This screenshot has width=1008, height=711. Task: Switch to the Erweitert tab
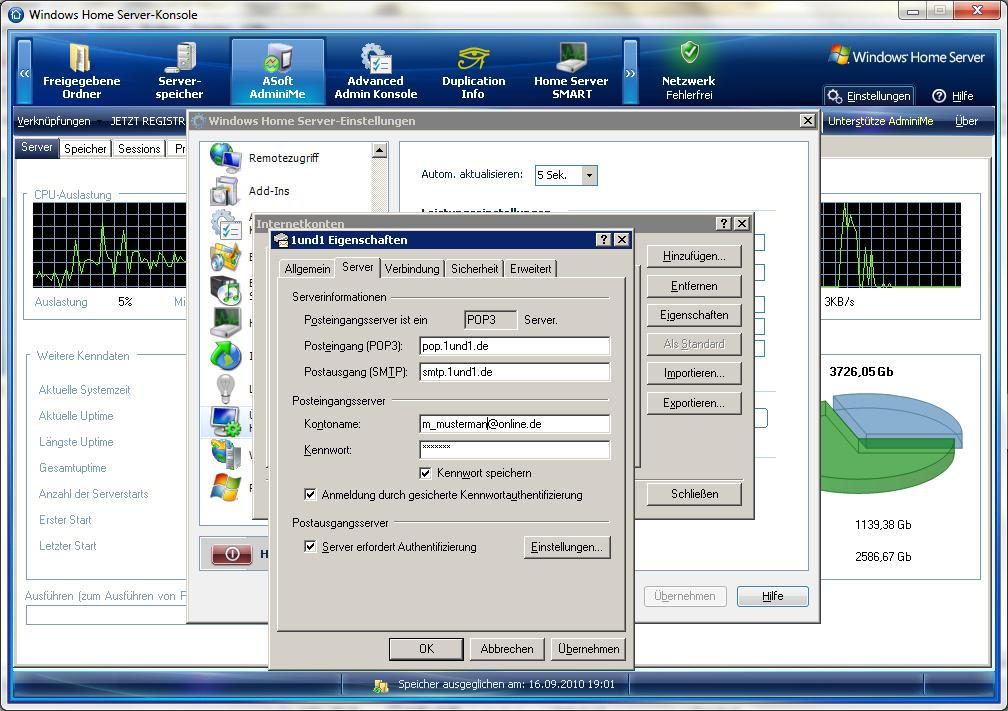(530, 269)
